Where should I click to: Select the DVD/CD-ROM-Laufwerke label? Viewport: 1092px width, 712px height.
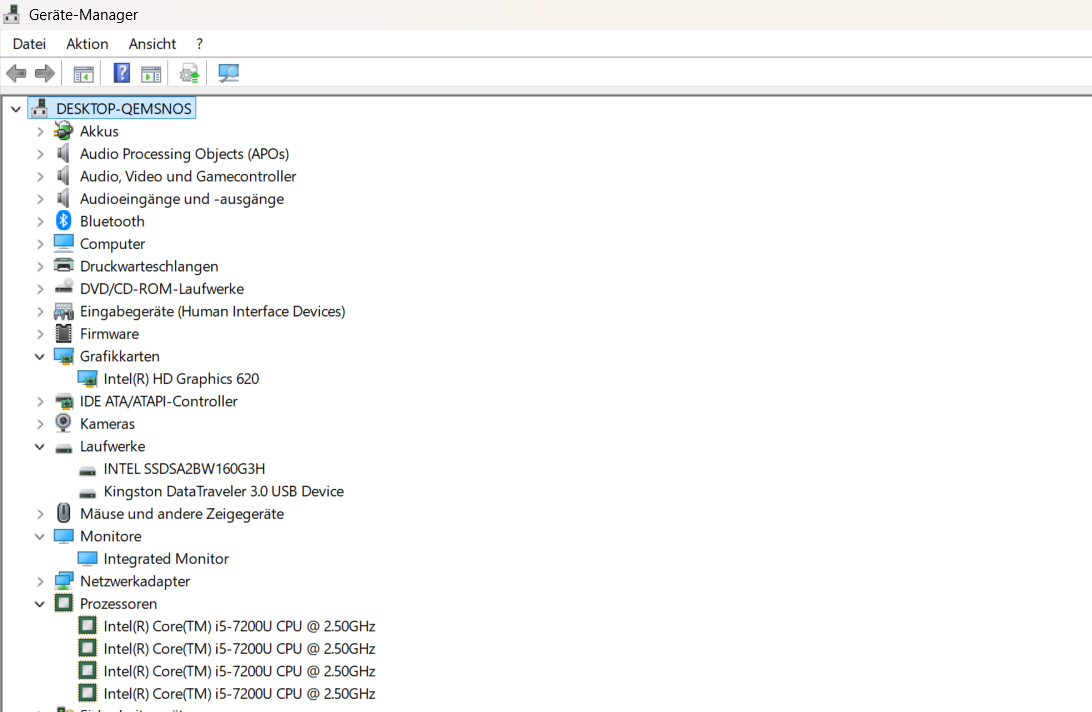pos(162,288)
